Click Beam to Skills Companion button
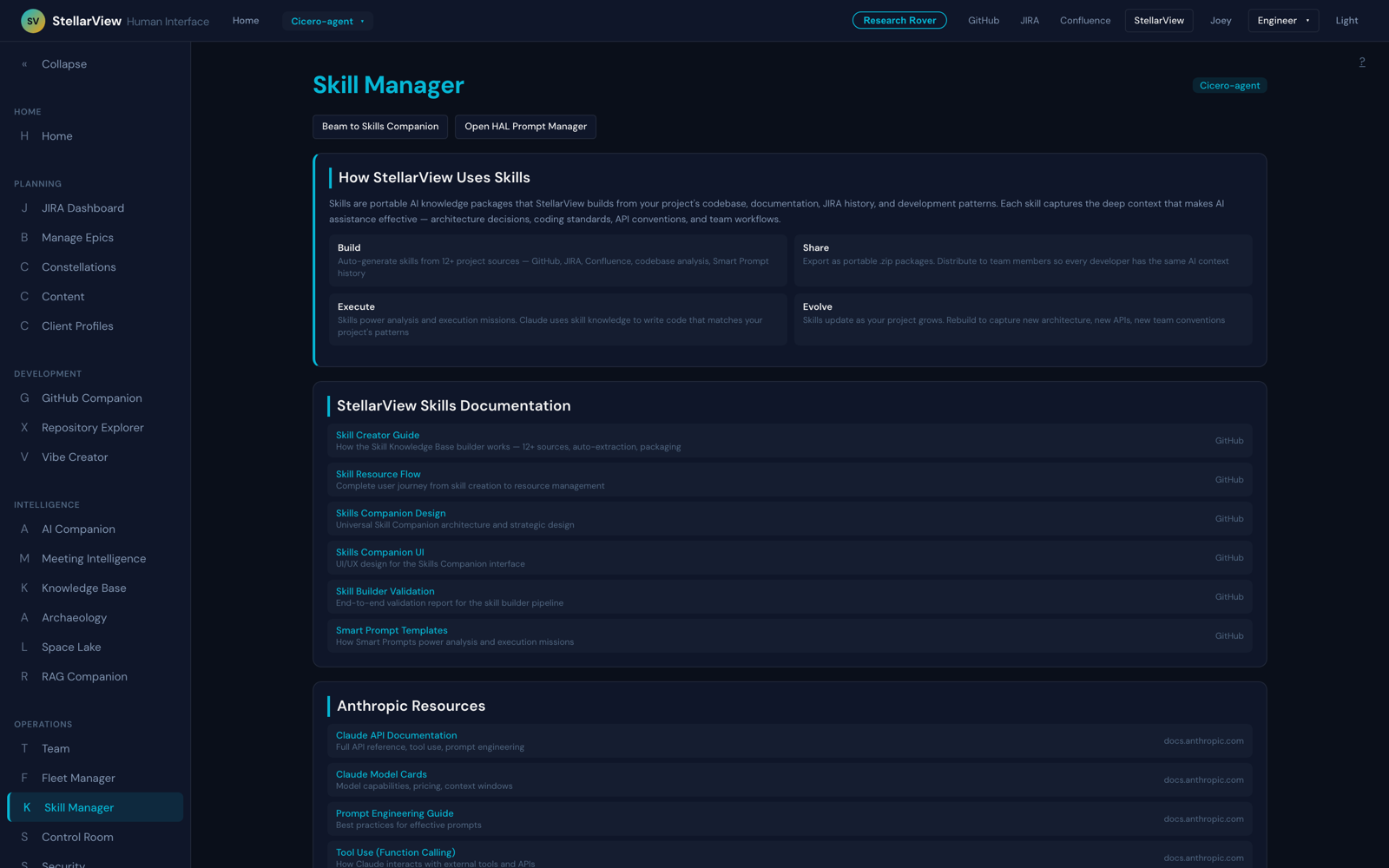Screen dimensions: 1389x868 pyautogui.click(x=380, y=127)
